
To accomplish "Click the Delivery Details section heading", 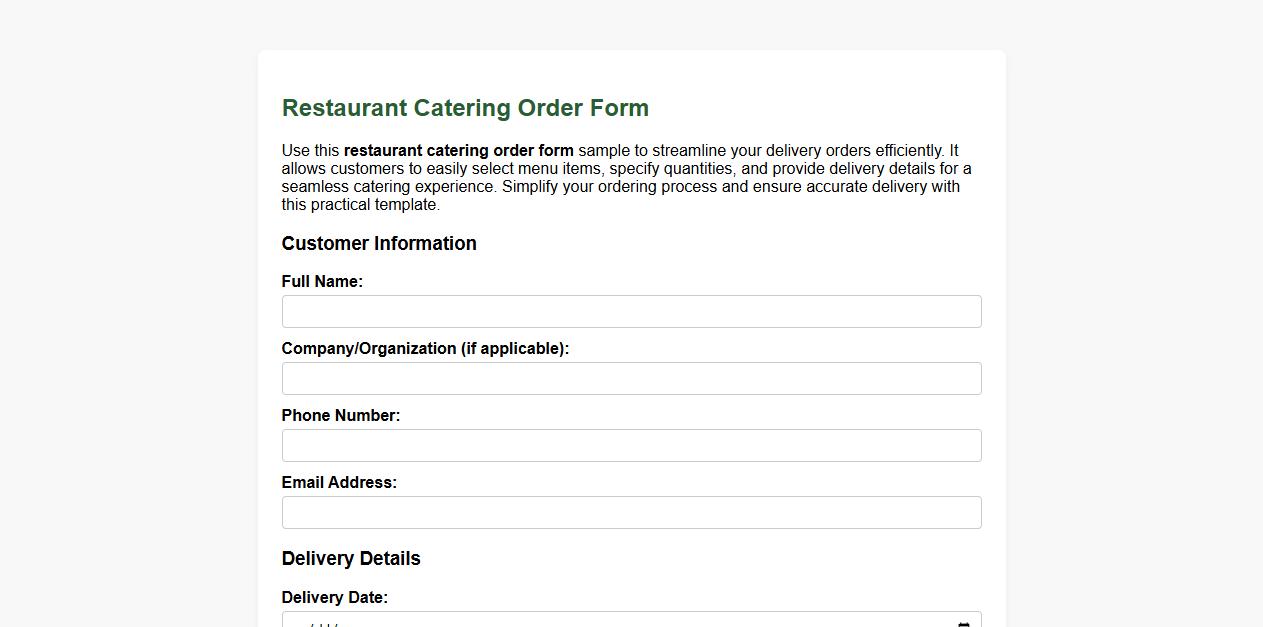I will click(351, 558).
